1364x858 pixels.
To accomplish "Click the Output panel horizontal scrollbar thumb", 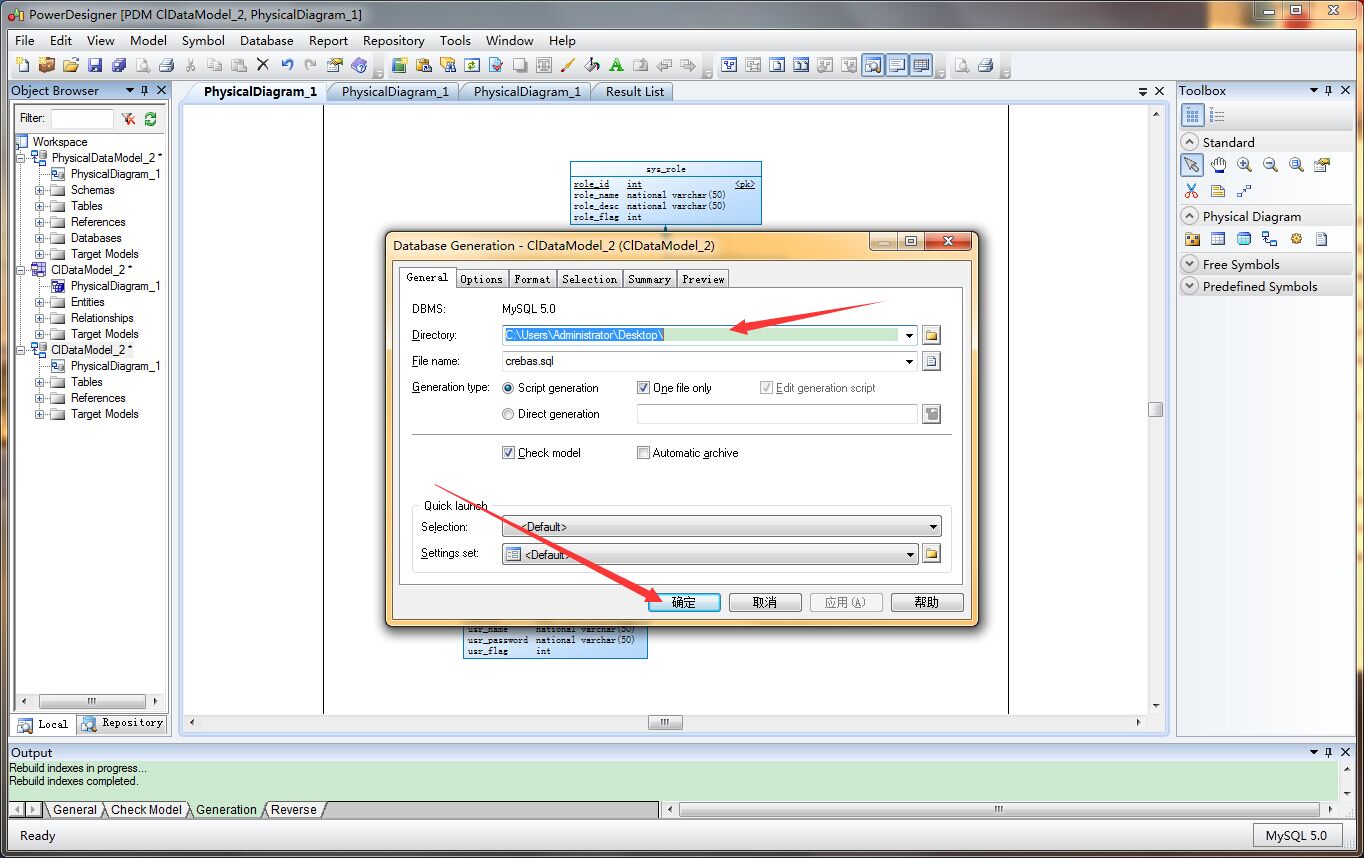I will [x=997, y=809].
